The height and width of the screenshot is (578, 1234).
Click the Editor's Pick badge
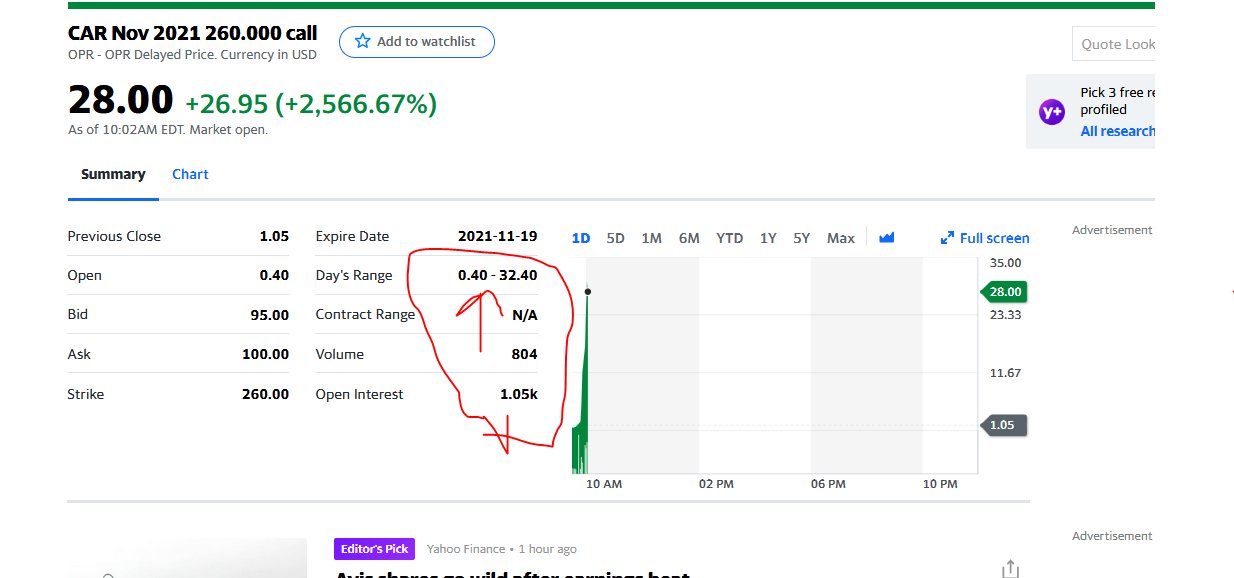click(x=374, y=549)
